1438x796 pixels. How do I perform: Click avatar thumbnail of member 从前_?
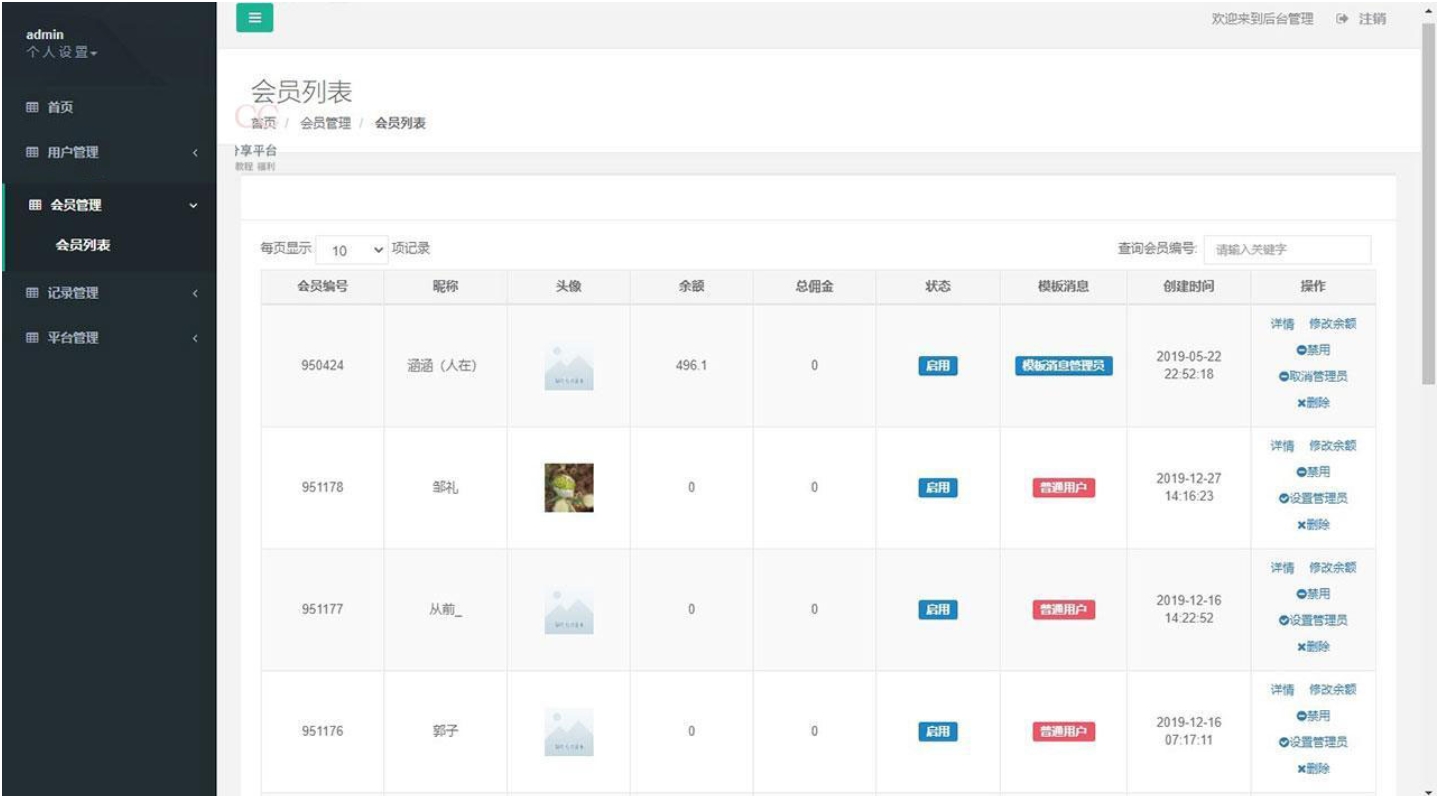[x=569, y=610]
